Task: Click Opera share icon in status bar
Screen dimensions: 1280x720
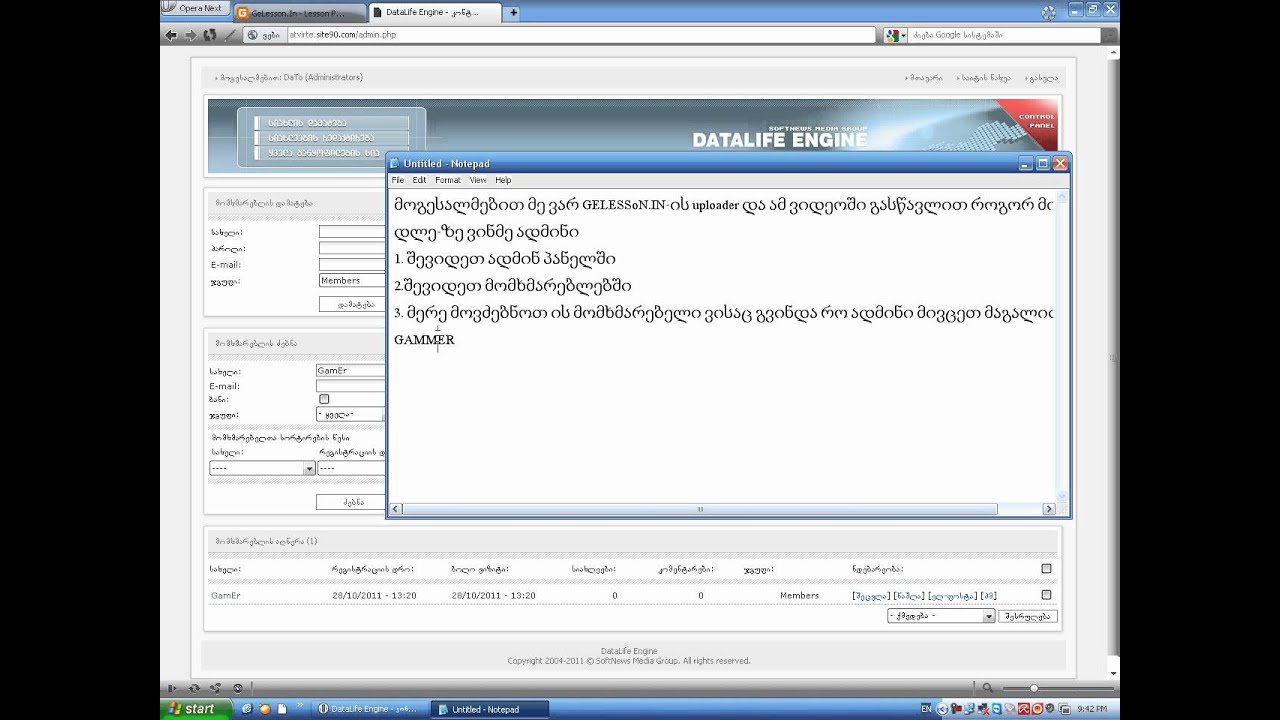Action: [x=216, y=688]
